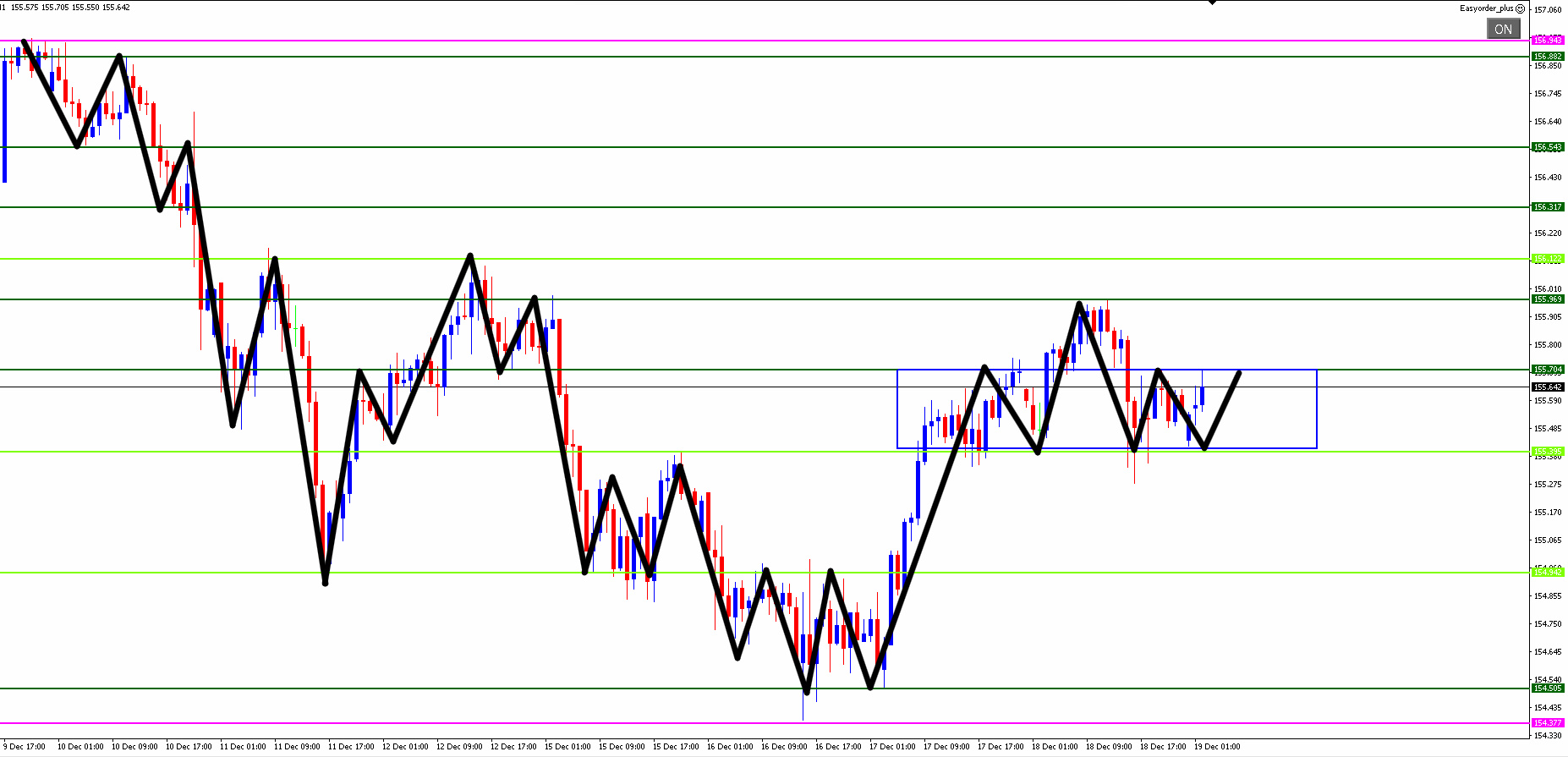
Task: Click the 11 Dec 17:00 time label
Action: click(352, 747)
